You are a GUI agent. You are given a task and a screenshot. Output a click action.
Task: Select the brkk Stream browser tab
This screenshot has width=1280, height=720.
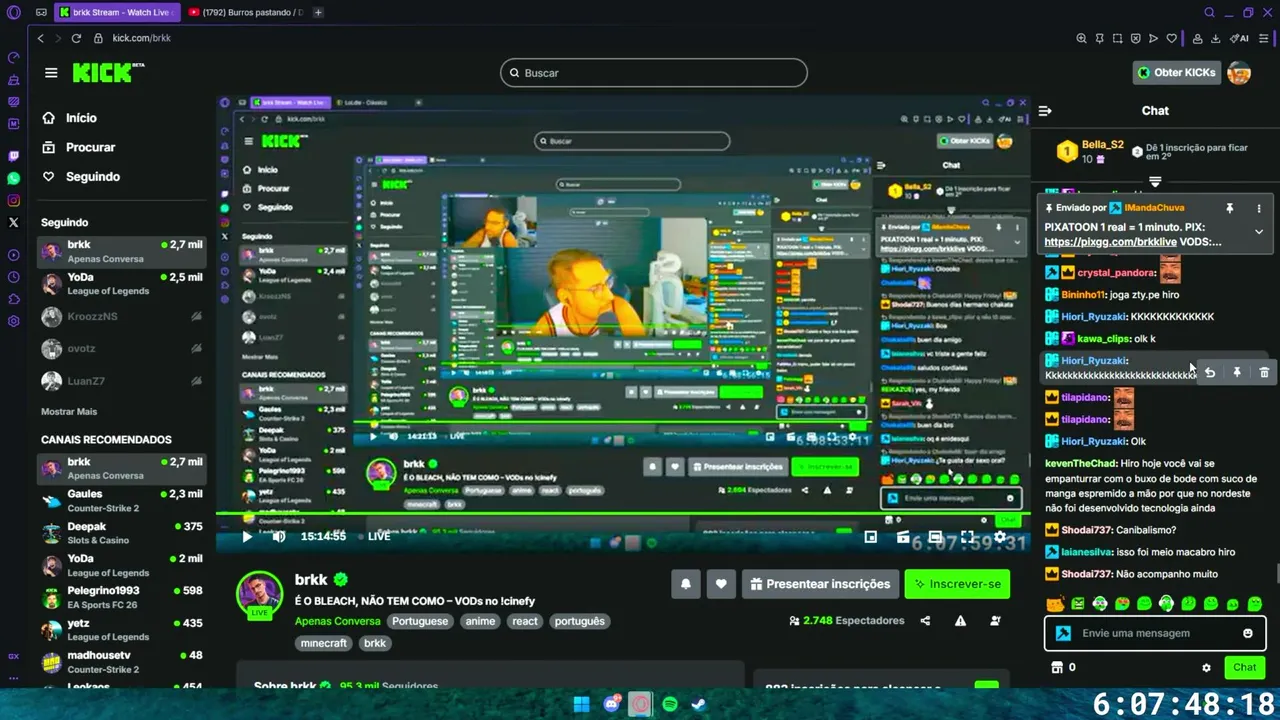(118, 12)
